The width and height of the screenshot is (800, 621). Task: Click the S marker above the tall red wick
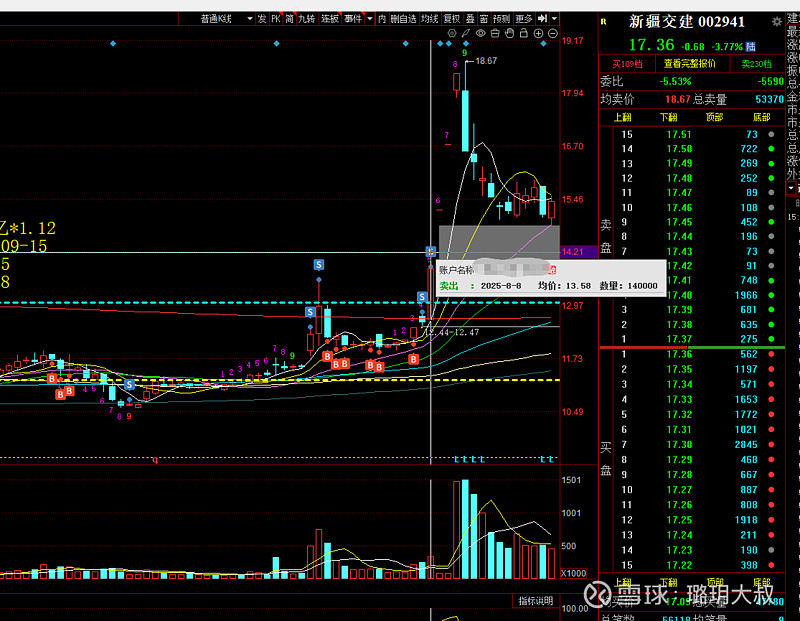(318, 264)
